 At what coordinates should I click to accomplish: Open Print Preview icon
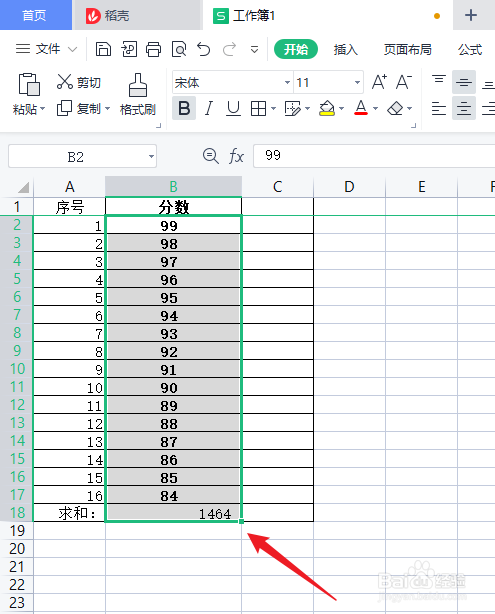pos(179,50)
